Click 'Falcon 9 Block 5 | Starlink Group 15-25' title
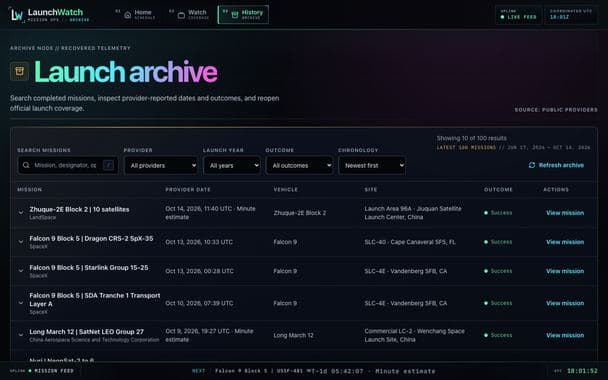Image resolution: width=608 pixels, height=380 pixels. [89, 268]
